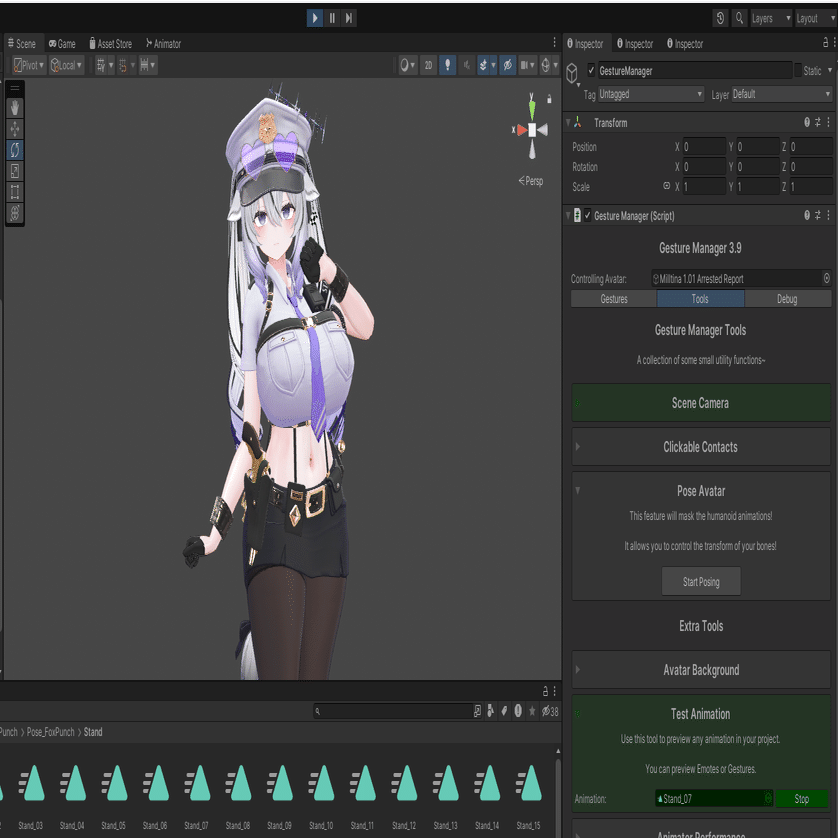Click the Persp projection label
The image size is (838, 838).
(531, 181)
